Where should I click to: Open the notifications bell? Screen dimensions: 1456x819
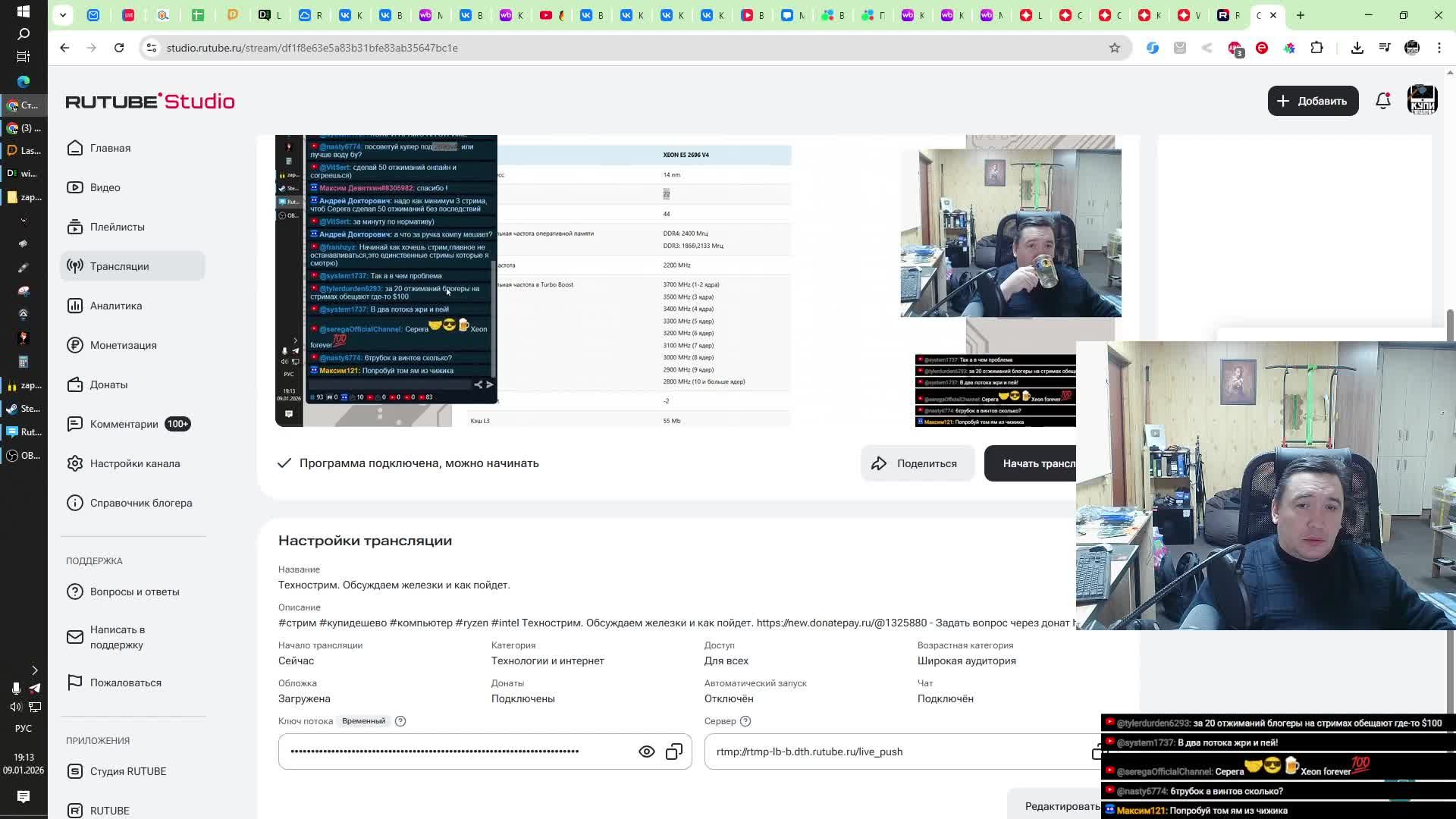[1383, 101]
